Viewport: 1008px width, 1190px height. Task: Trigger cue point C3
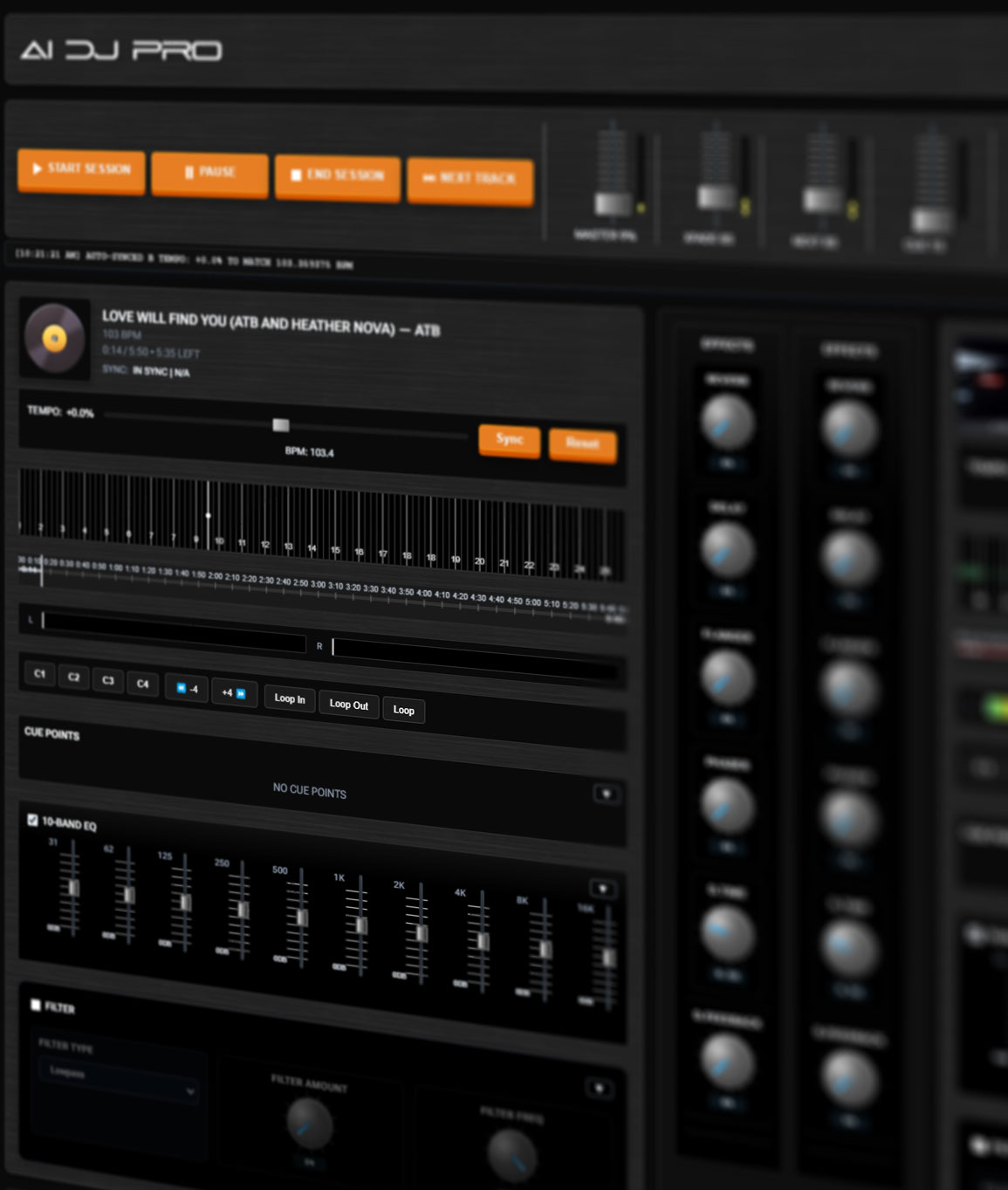click(108, 680)
